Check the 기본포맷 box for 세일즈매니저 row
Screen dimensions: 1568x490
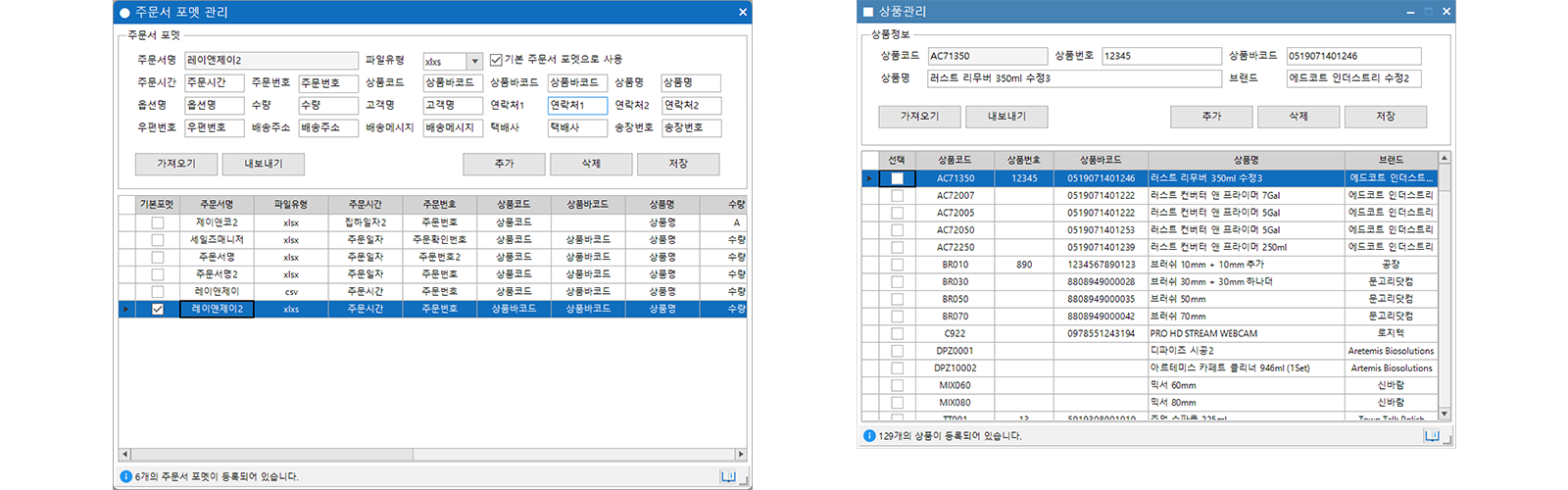[157, 240]
